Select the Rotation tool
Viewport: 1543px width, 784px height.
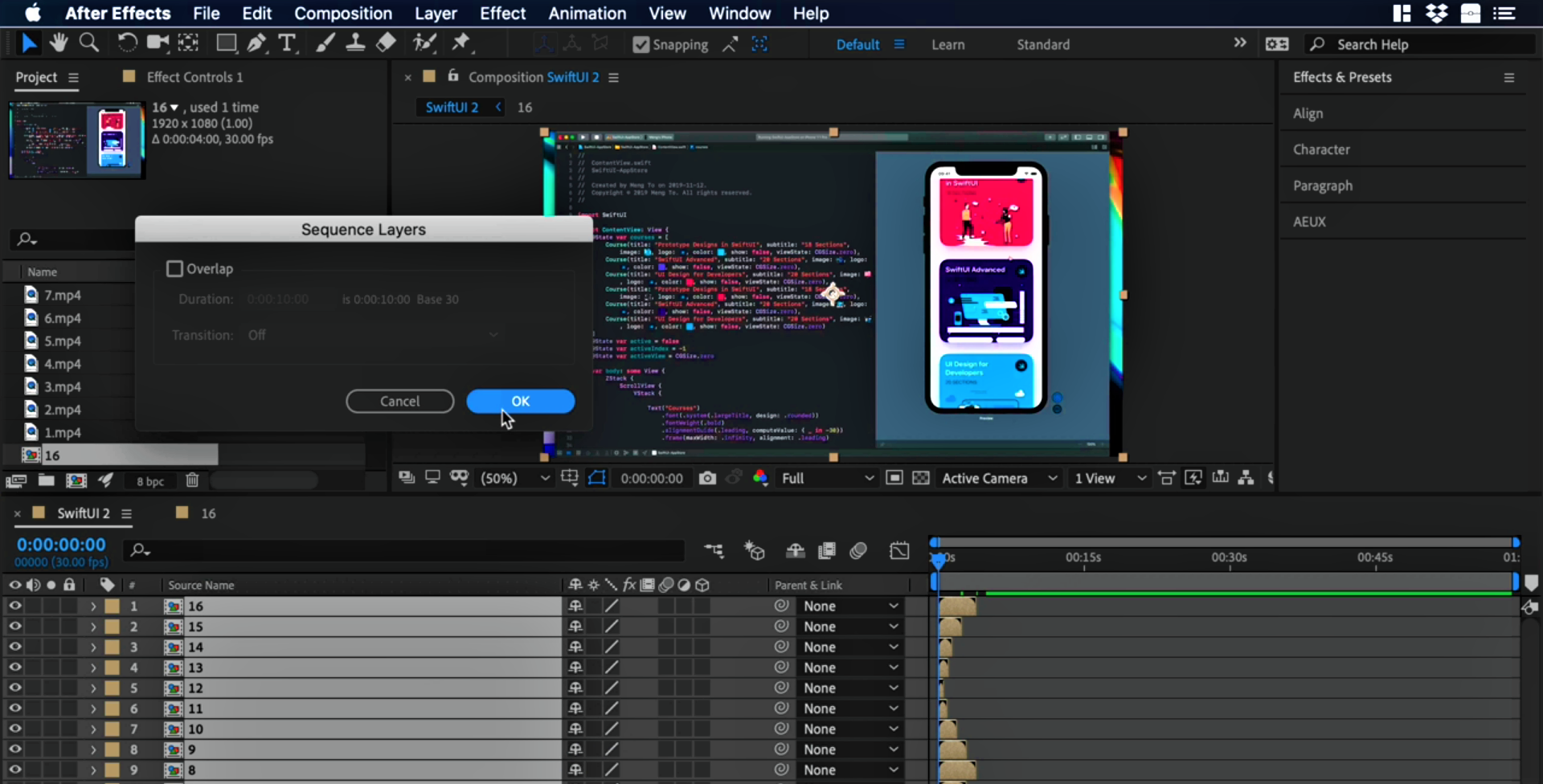coord(126,43)
